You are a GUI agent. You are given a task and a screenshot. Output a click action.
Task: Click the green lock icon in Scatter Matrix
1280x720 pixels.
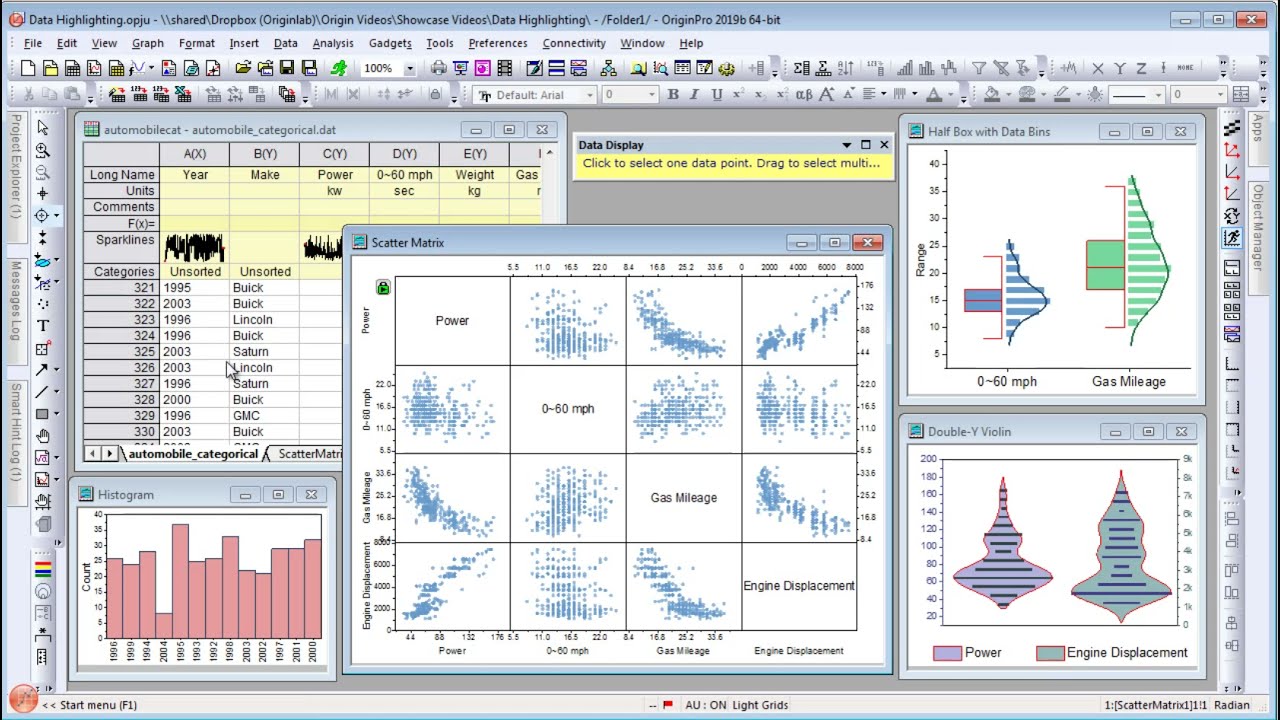(383, 288)
